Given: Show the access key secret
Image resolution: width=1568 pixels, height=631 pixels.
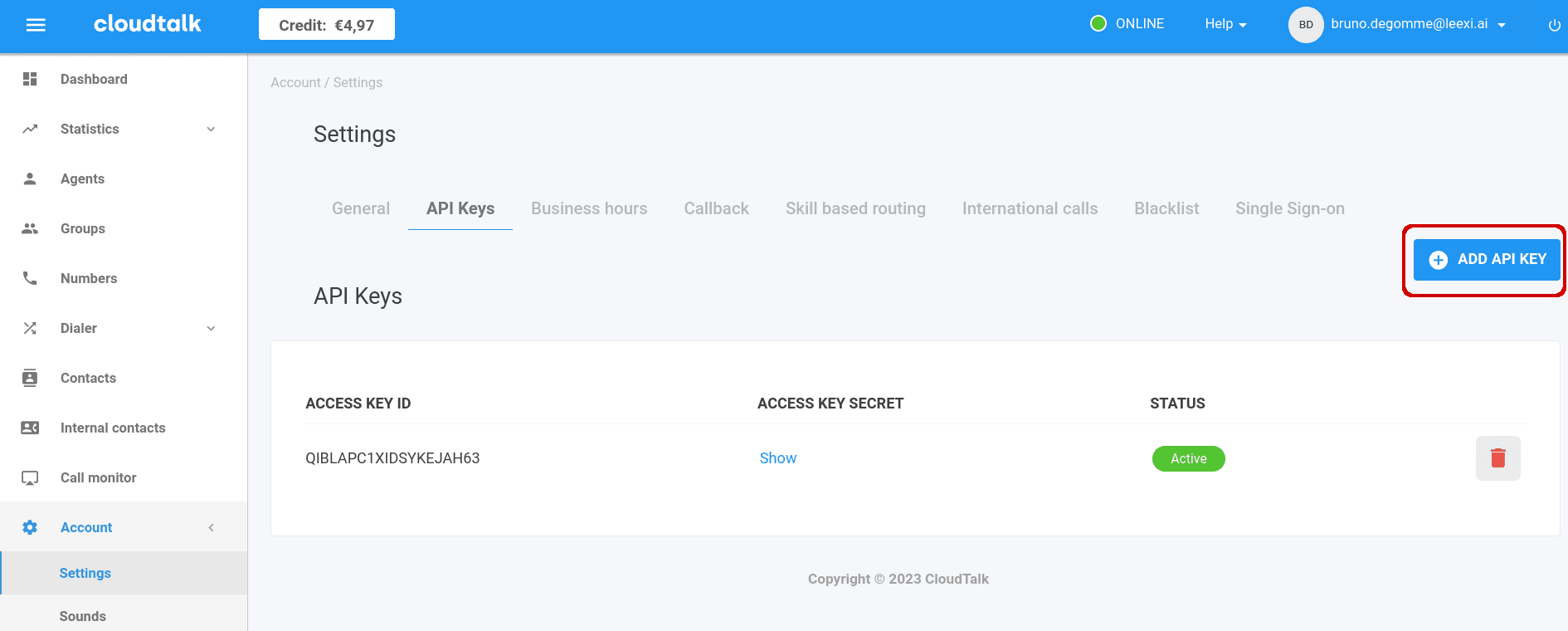Looking at the screenshot, I should click(778, 458).
